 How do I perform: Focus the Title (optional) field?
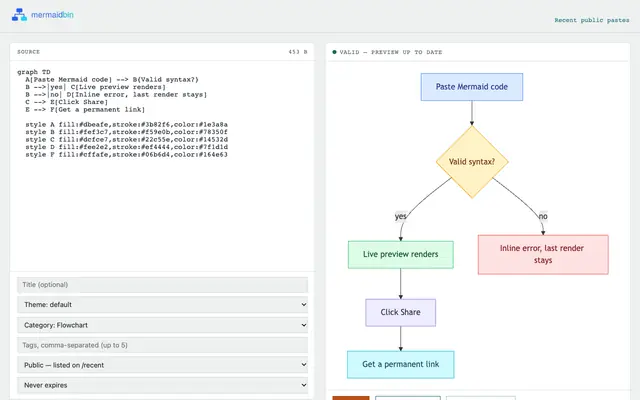(162, 285)
